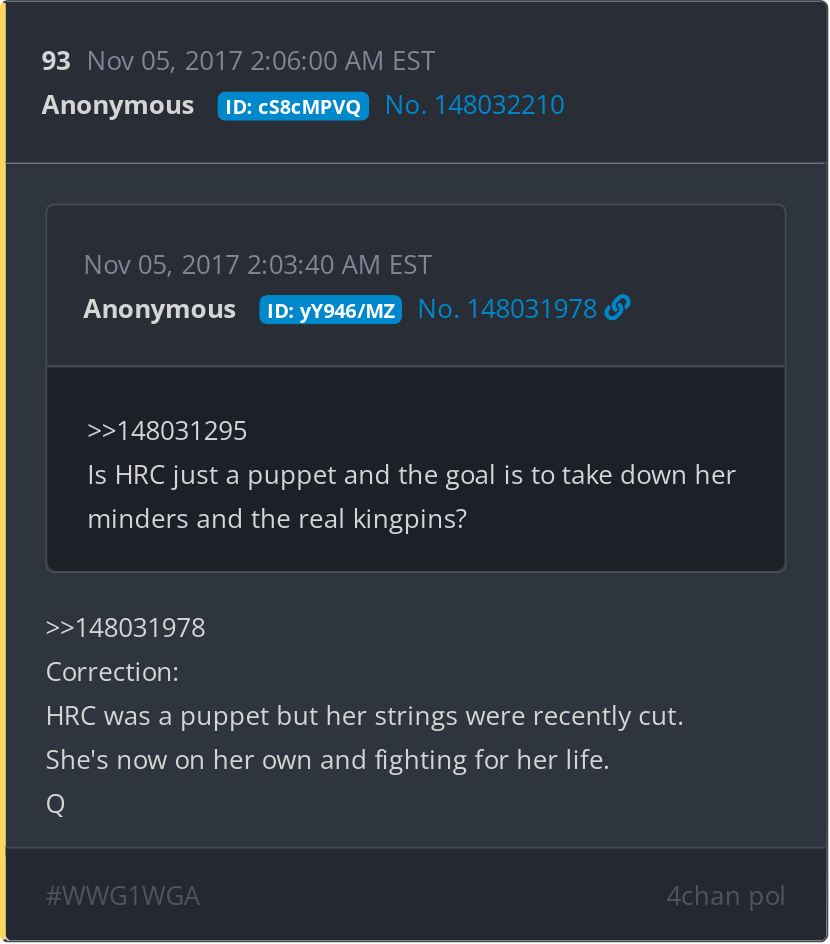Click the Nov 05, 2017 2:06:00 AM timestamp
The width and height of the screenshot is (830, 944).
pos(261,61)
